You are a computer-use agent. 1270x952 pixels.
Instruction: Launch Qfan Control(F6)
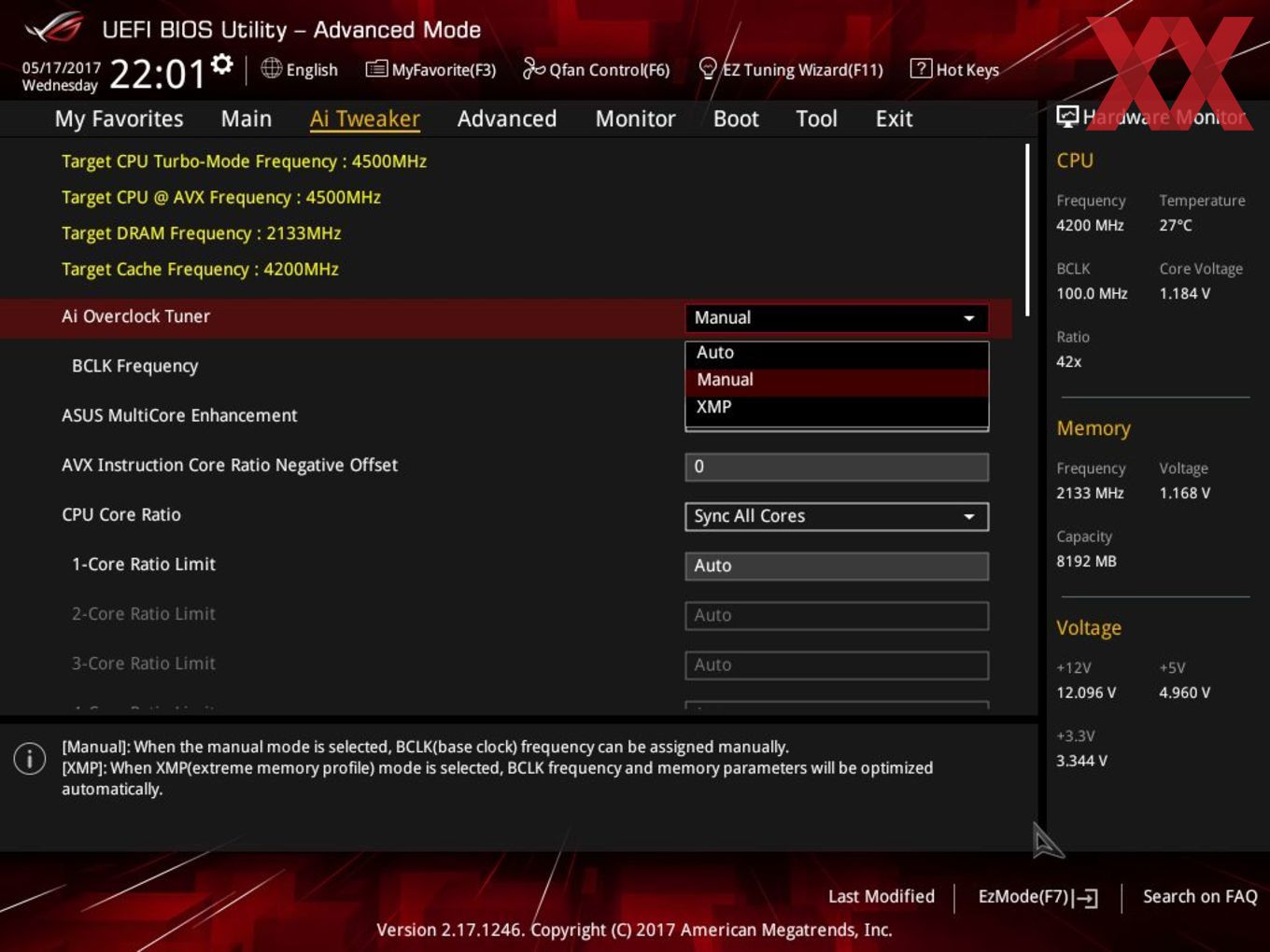coord(609,70)
